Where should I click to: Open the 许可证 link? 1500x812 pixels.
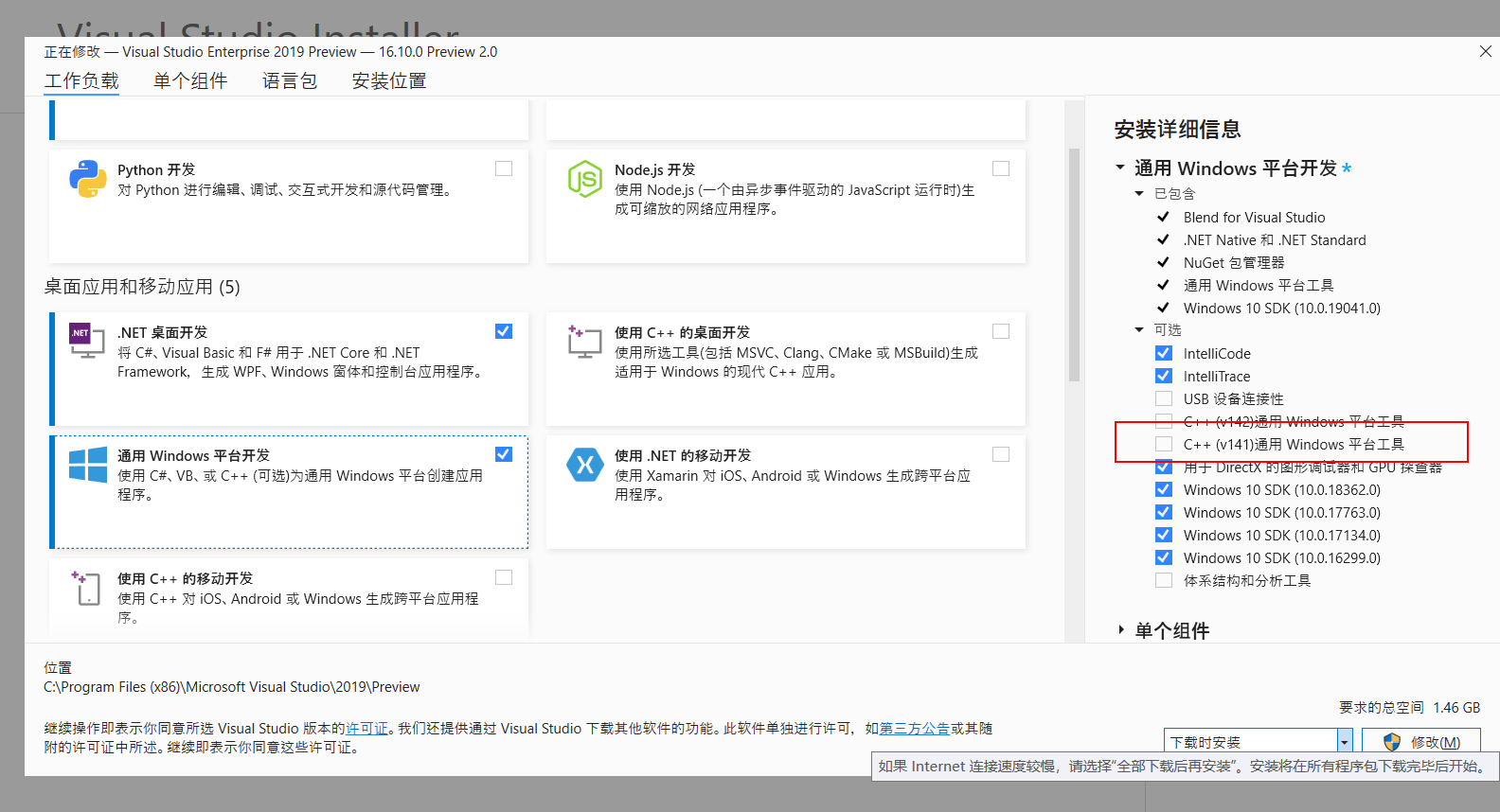(x=366, y=728)
